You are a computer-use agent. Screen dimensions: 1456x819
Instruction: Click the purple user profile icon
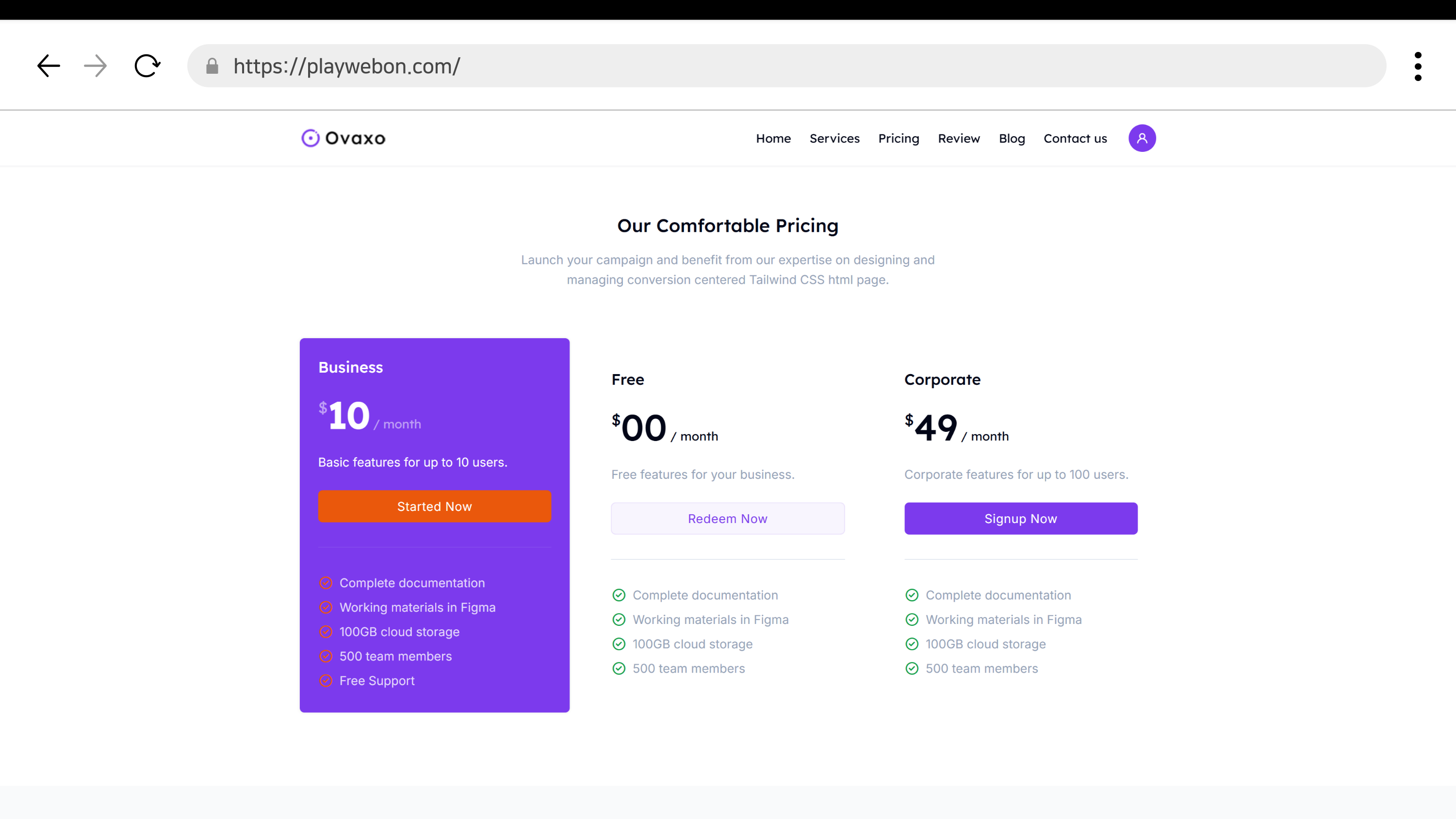click(x=1142, y=138)
